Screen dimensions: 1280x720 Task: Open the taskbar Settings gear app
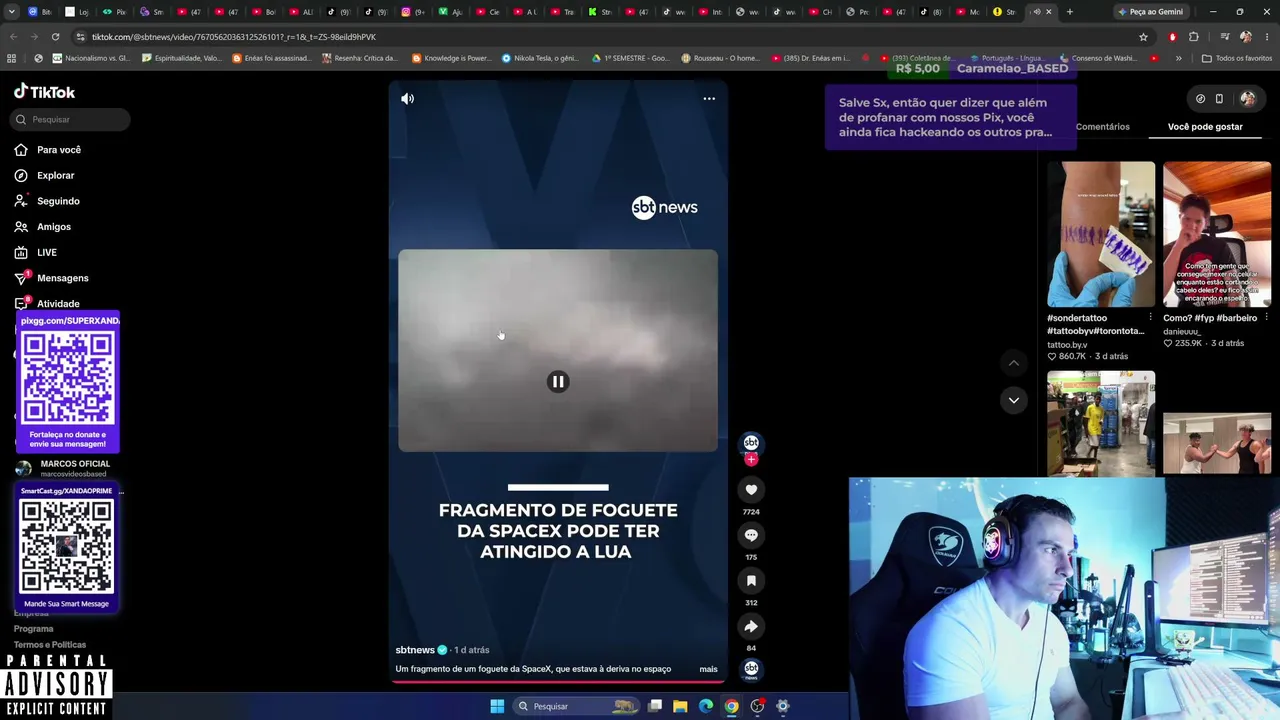click(783, 706)
